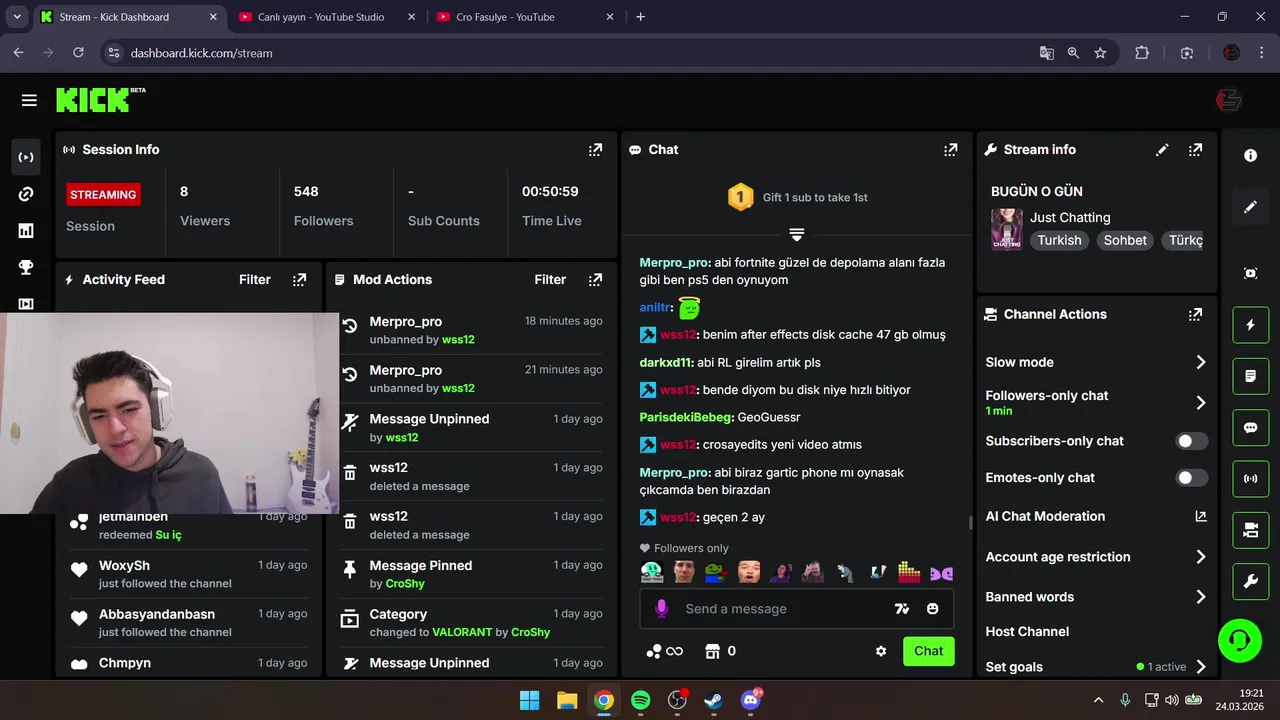Open Discord from the taskbar

[x=751, y=700]
